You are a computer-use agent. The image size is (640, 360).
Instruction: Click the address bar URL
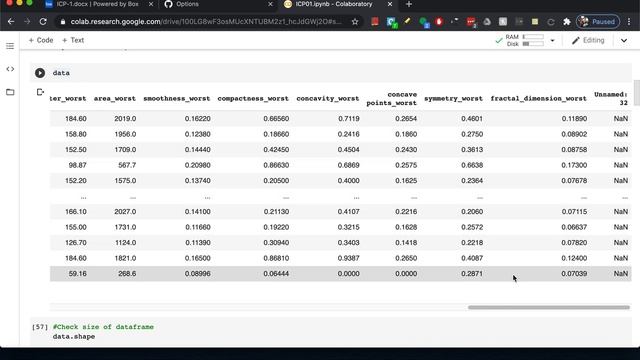(206, 22)
